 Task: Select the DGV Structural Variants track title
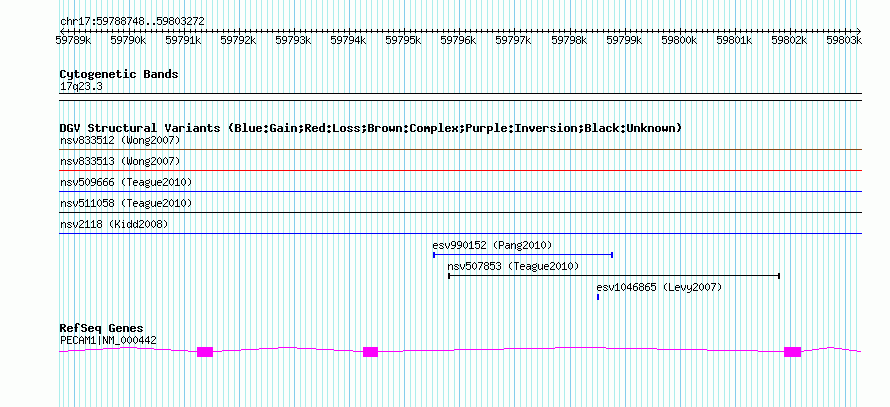(x=371, y=128)
